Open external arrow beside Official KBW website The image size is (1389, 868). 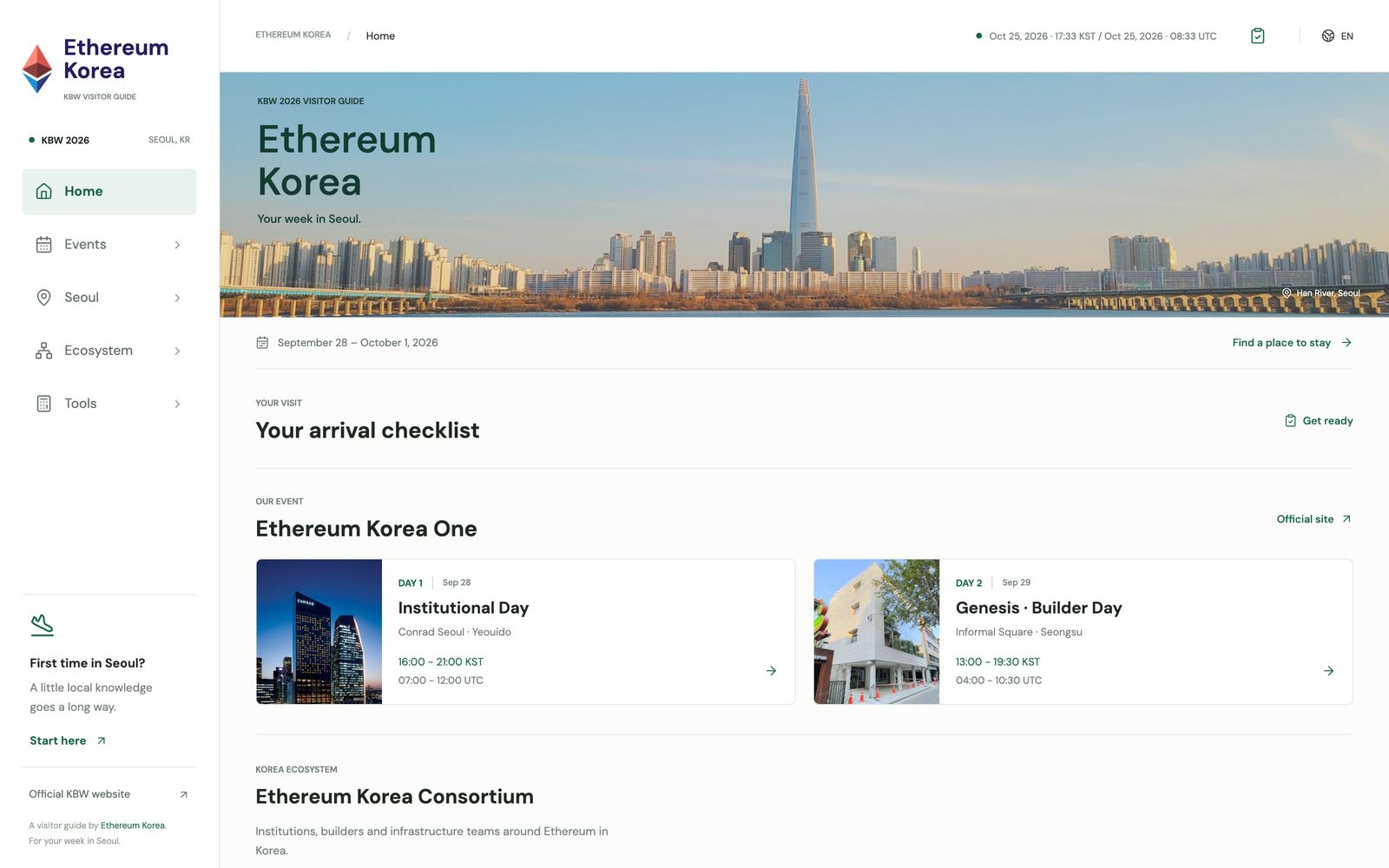pos(183,794)
